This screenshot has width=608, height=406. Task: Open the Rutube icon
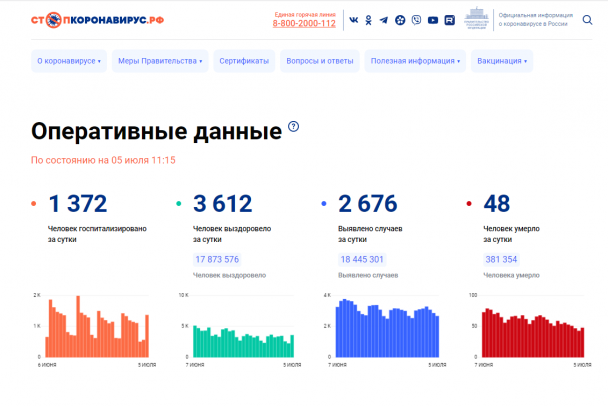coord(449,20)
